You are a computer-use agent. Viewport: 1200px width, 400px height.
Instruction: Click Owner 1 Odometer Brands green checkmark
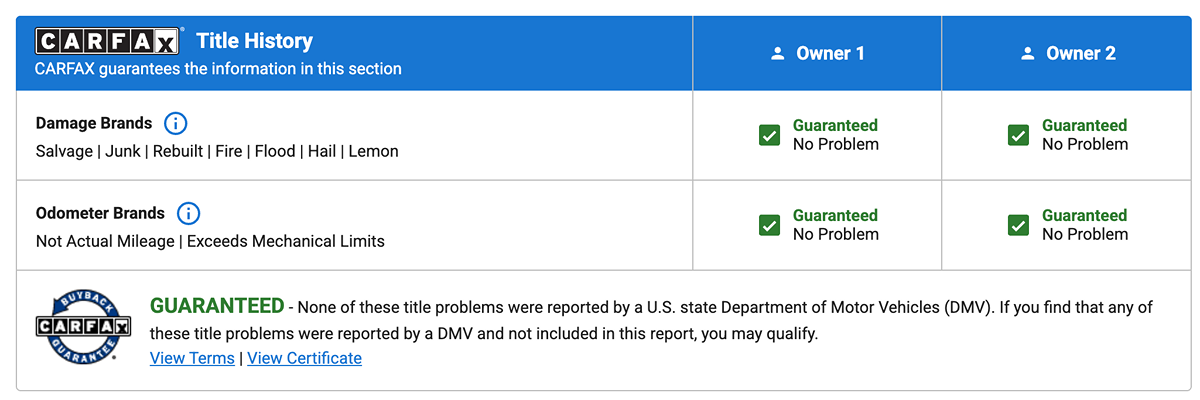(769, 225)
